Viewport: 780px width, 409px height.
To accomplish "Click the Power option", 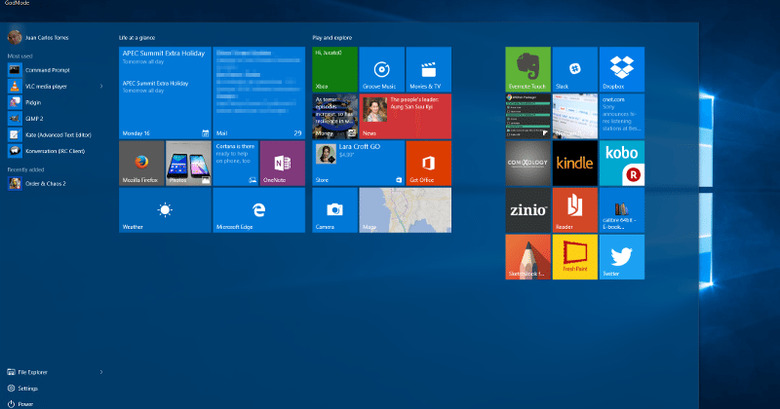I will 20,404.
